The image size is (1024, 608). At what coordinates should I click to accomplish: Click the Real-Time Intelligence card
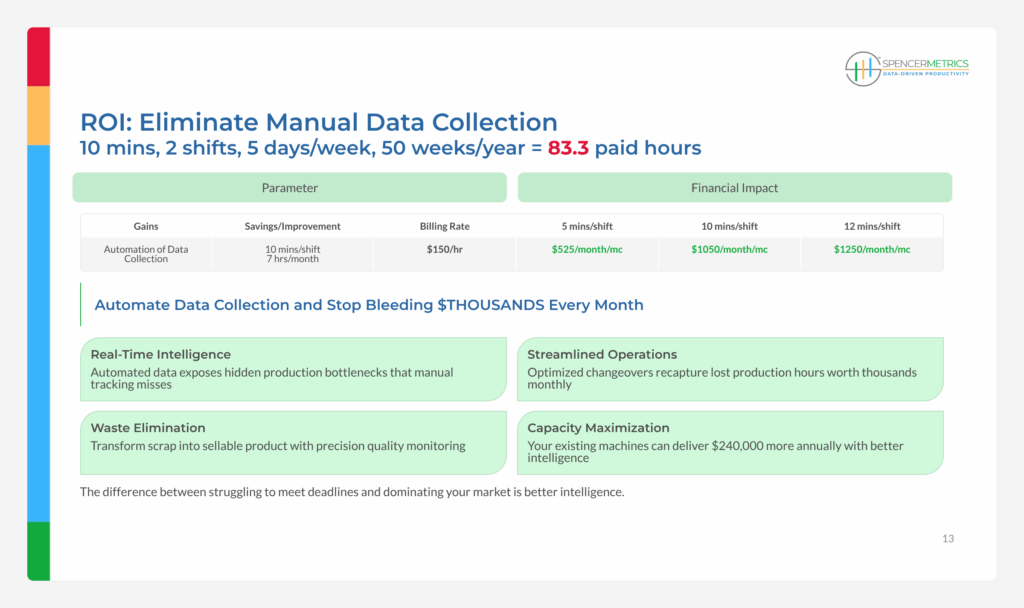293,369
